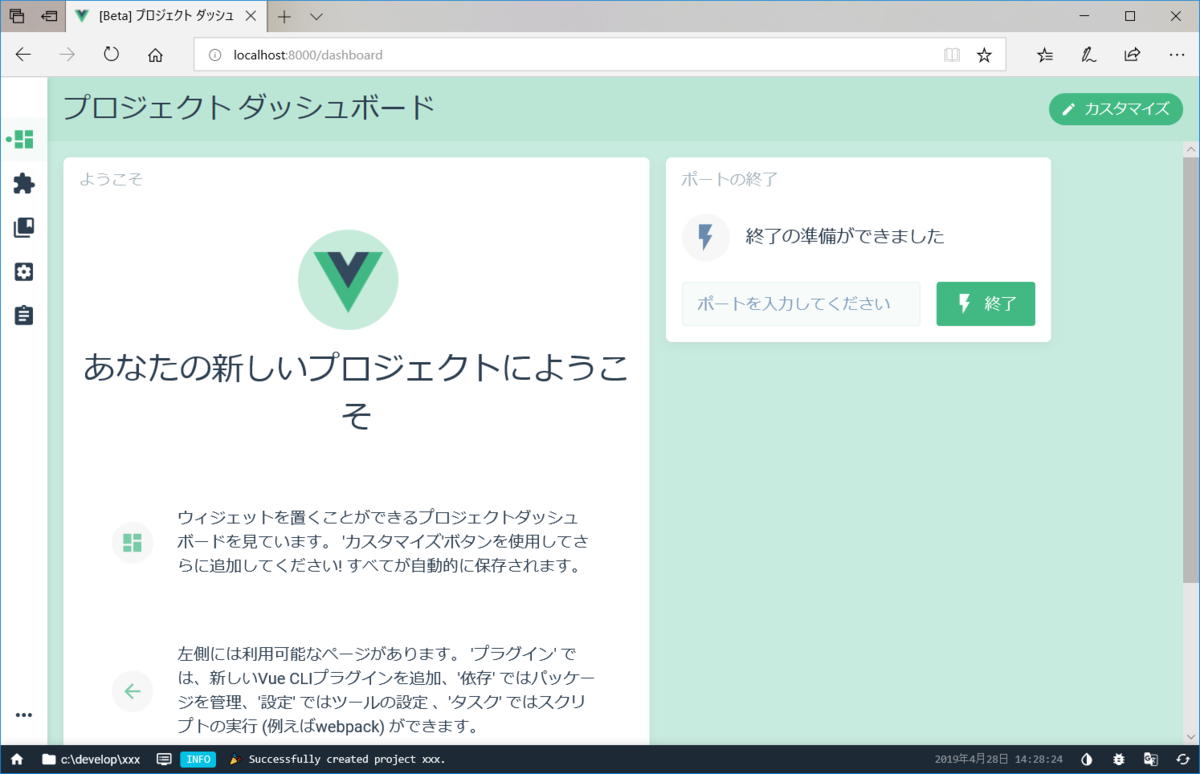Click the INFO badge in the status bar
Image resolution: width=1200 pixels, height=774 pixels.
(x=198, y=759)
